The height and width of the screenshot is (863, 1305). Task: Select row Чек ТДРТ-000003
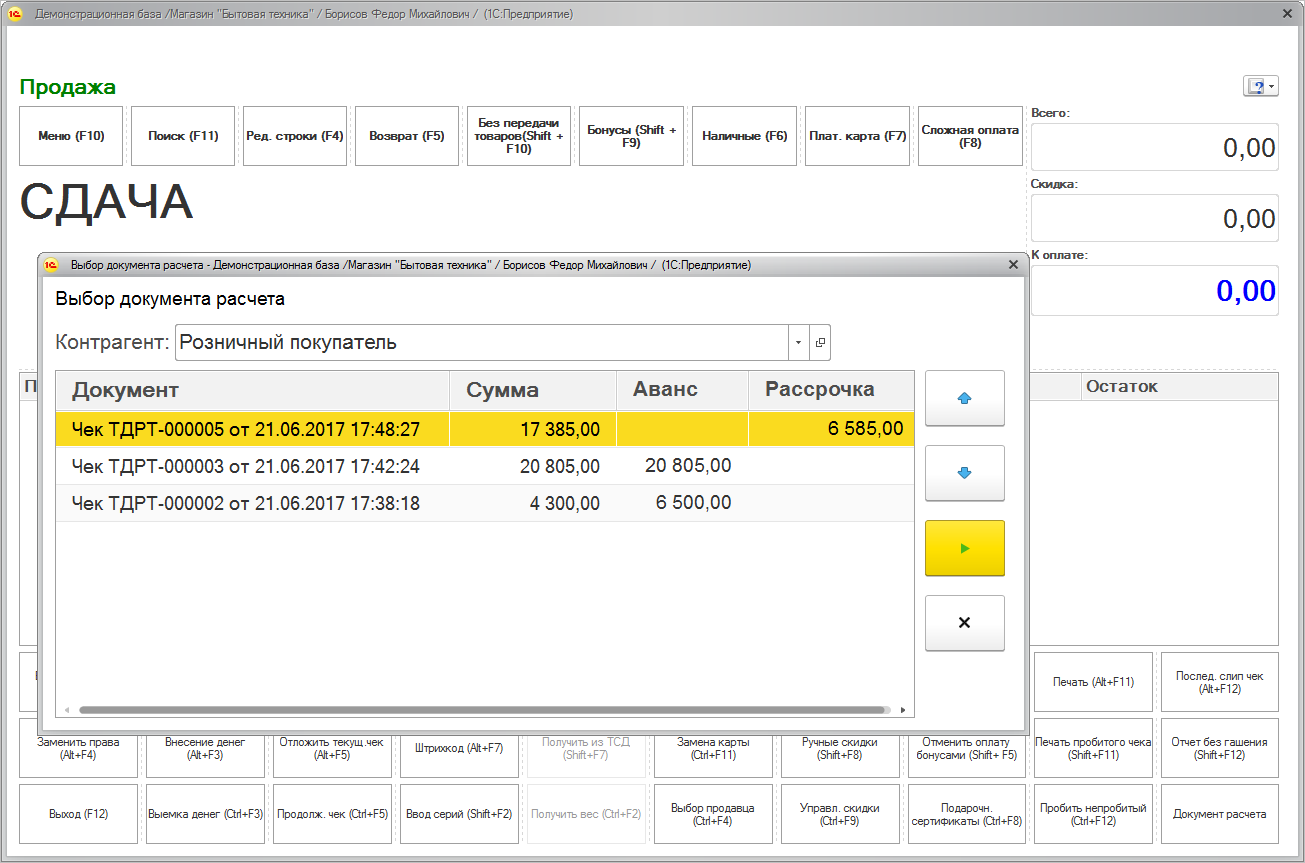[245, 466]
